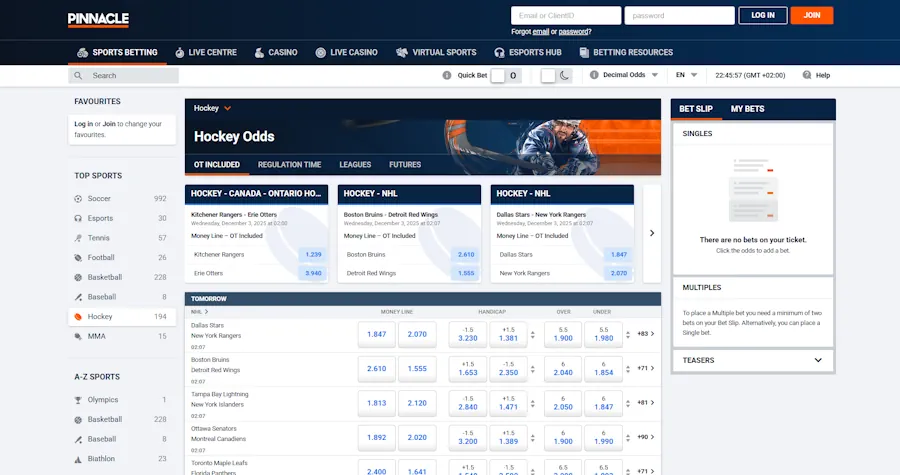This screenshot has width=900, height=475.
Task: Expand the Teasers section
Action: [x=752, y=360]
